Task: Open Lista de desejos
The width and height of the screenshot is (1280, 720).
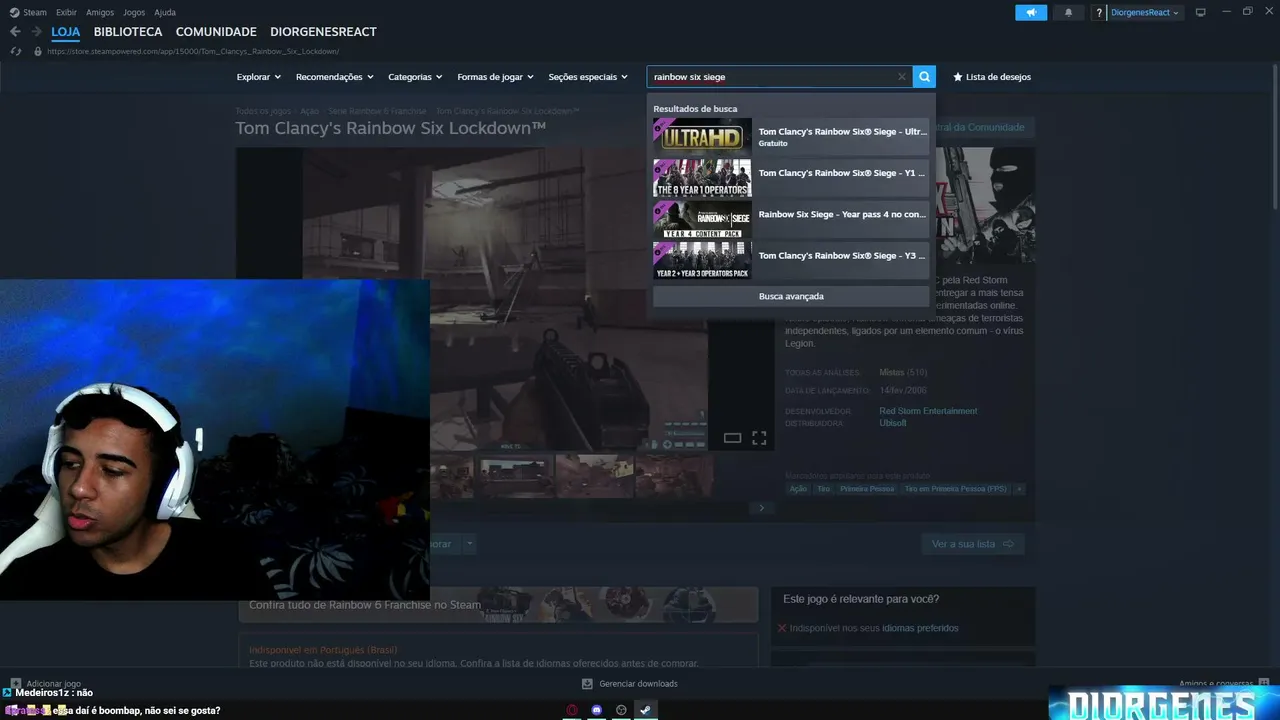Action: tap(998, 77)
